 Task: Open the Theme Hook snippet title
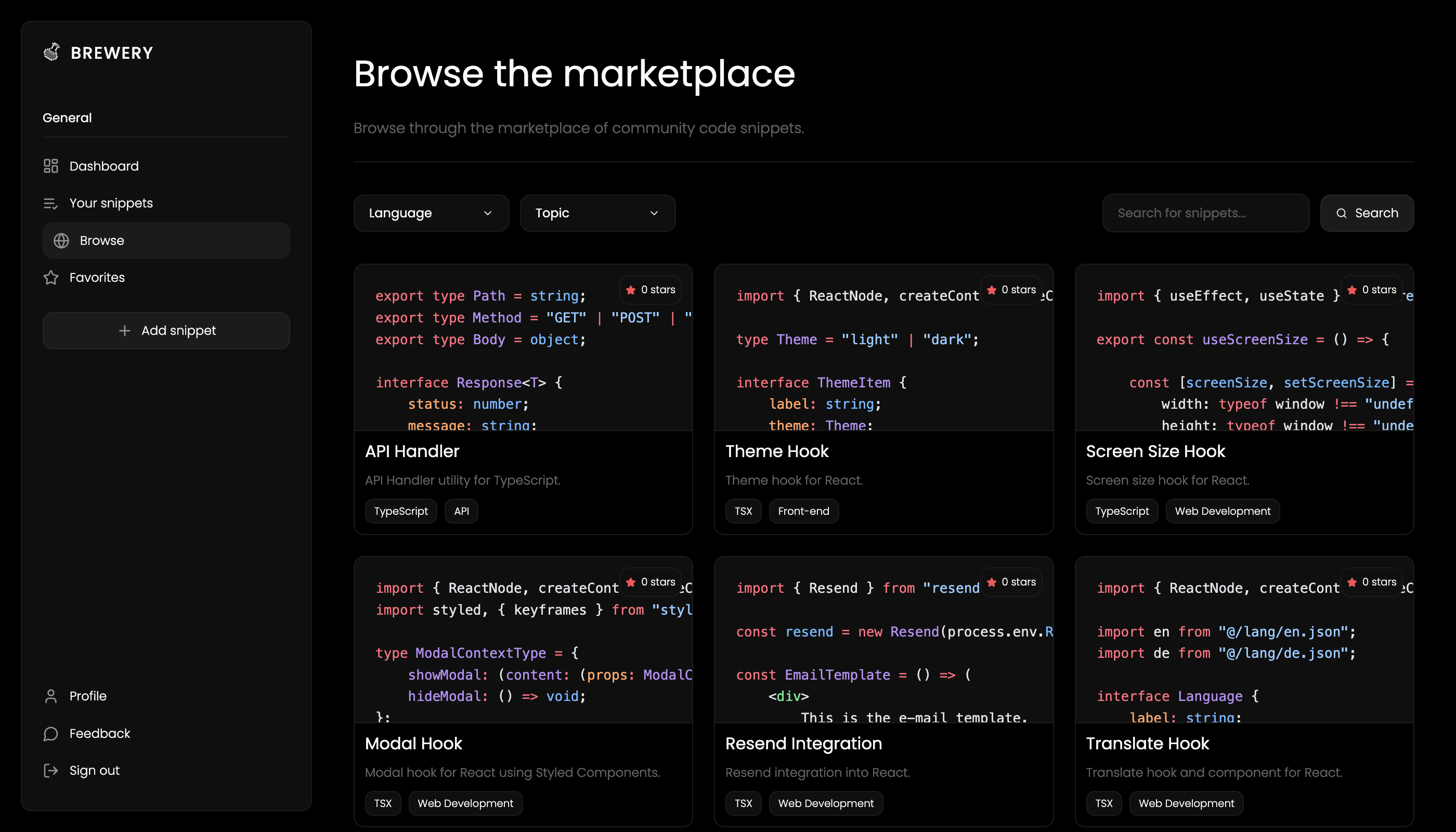click(x=776, y=451)
